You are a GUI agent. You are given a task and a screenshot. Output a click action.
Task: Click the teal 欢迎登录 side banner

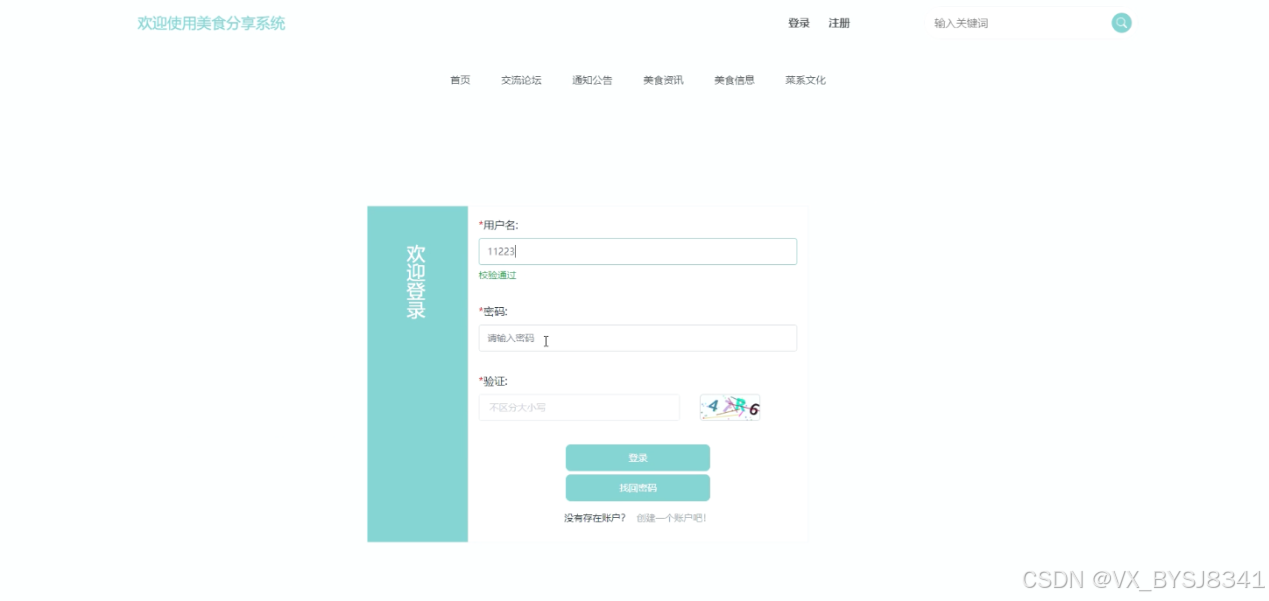pos(417,374)
